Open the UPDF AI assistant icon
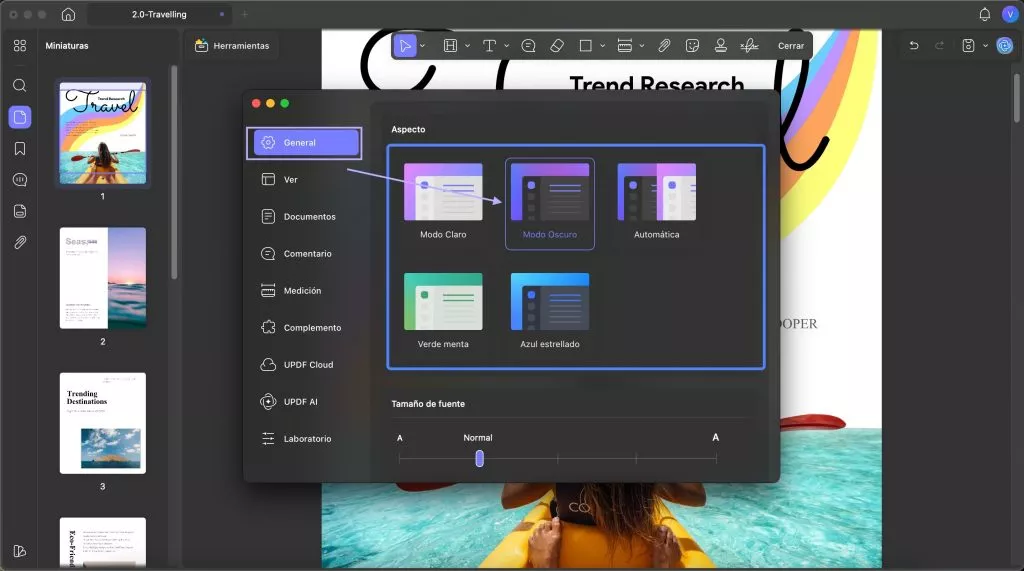 (x=1004, y=45)
